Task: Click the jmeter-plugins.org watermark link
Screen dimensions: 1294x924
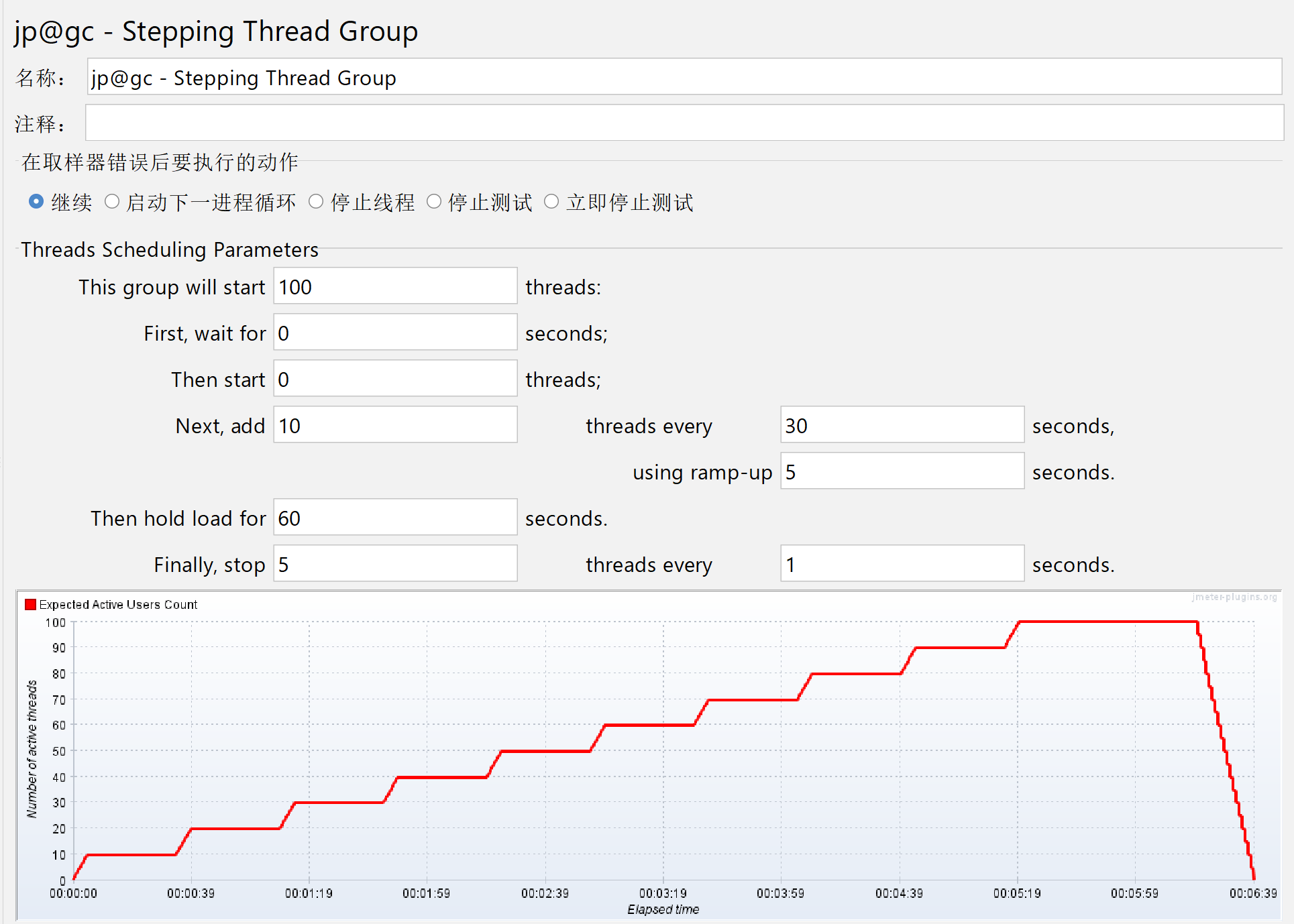Action: point(1234,597)
